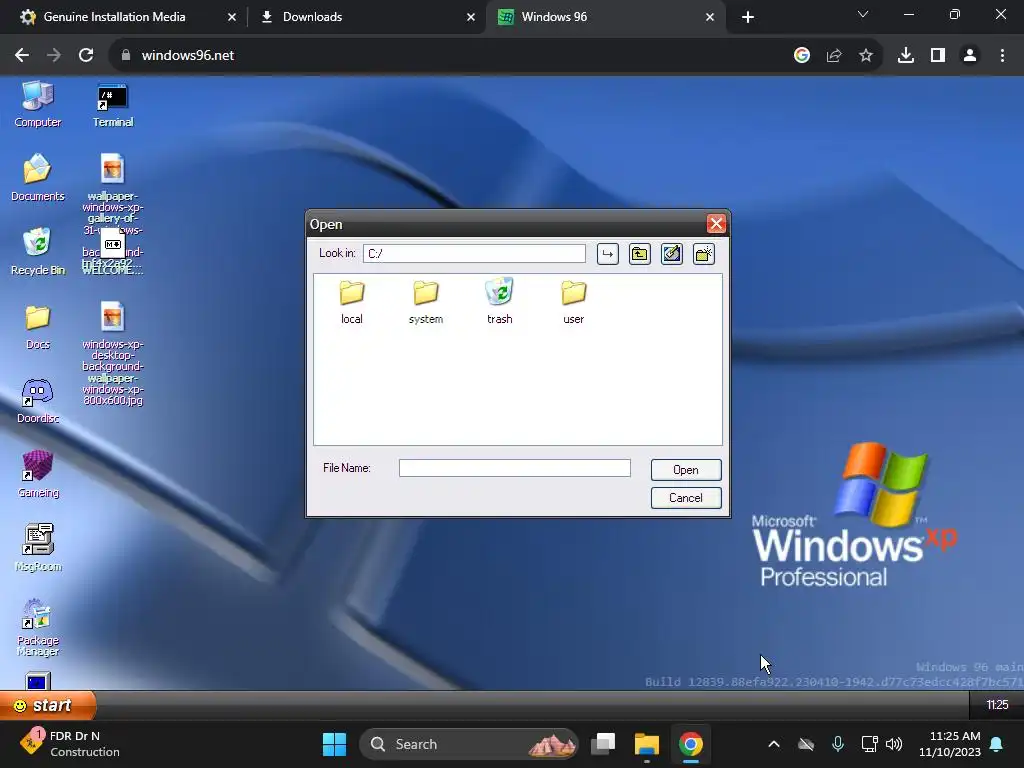
Task: Click the Look in path field
Action: point(474,253)
